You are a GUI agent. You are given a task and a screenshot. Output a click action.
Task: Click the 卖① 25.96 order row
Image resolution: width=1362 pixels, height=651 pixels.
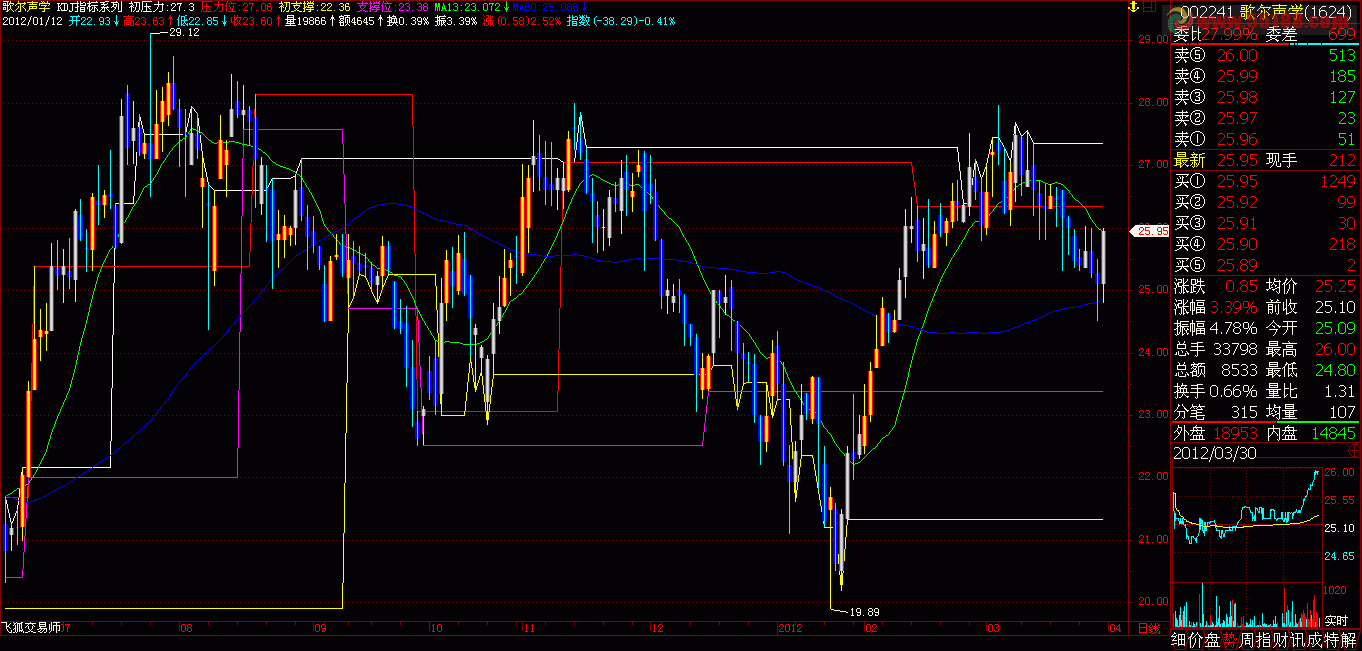1265,139
